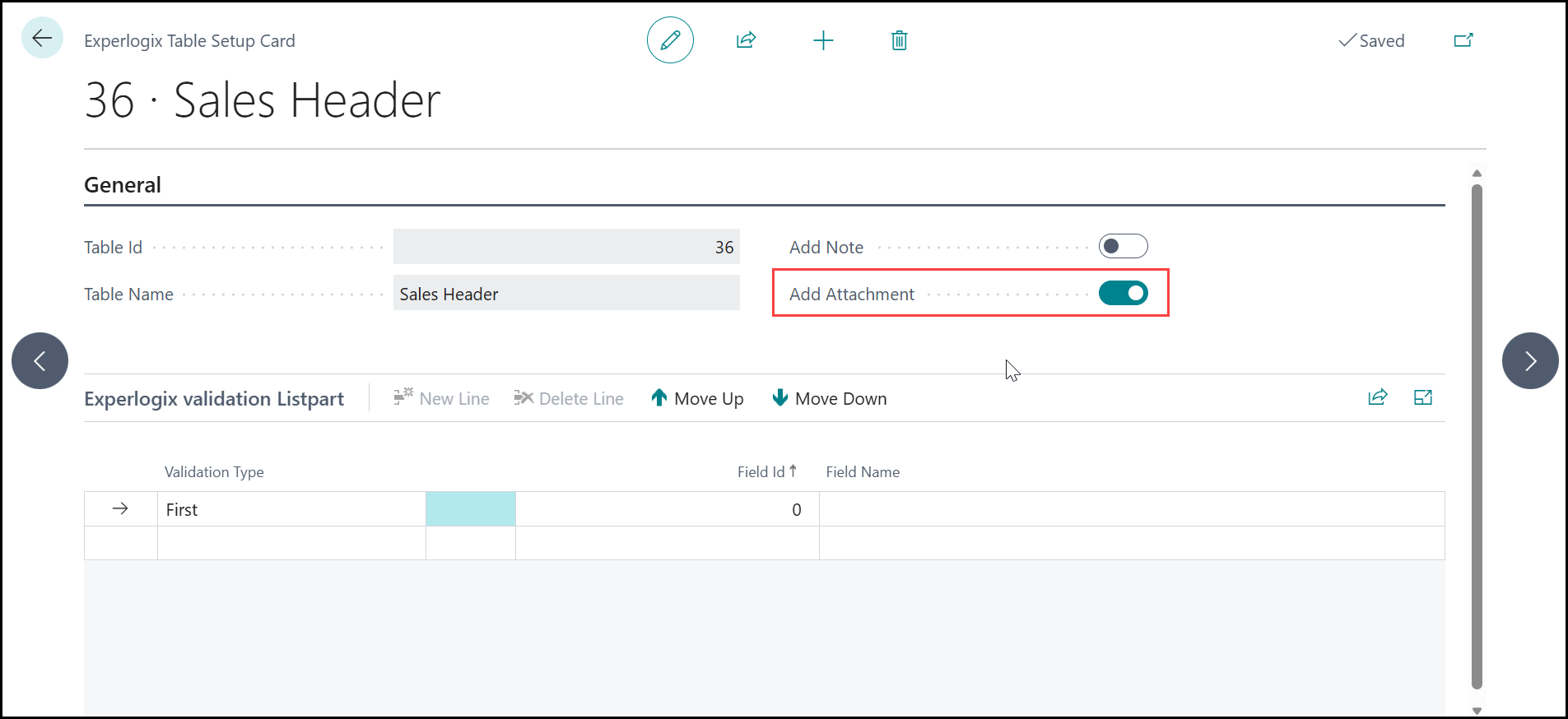Create a new record with the plus icon

(823, 40)
